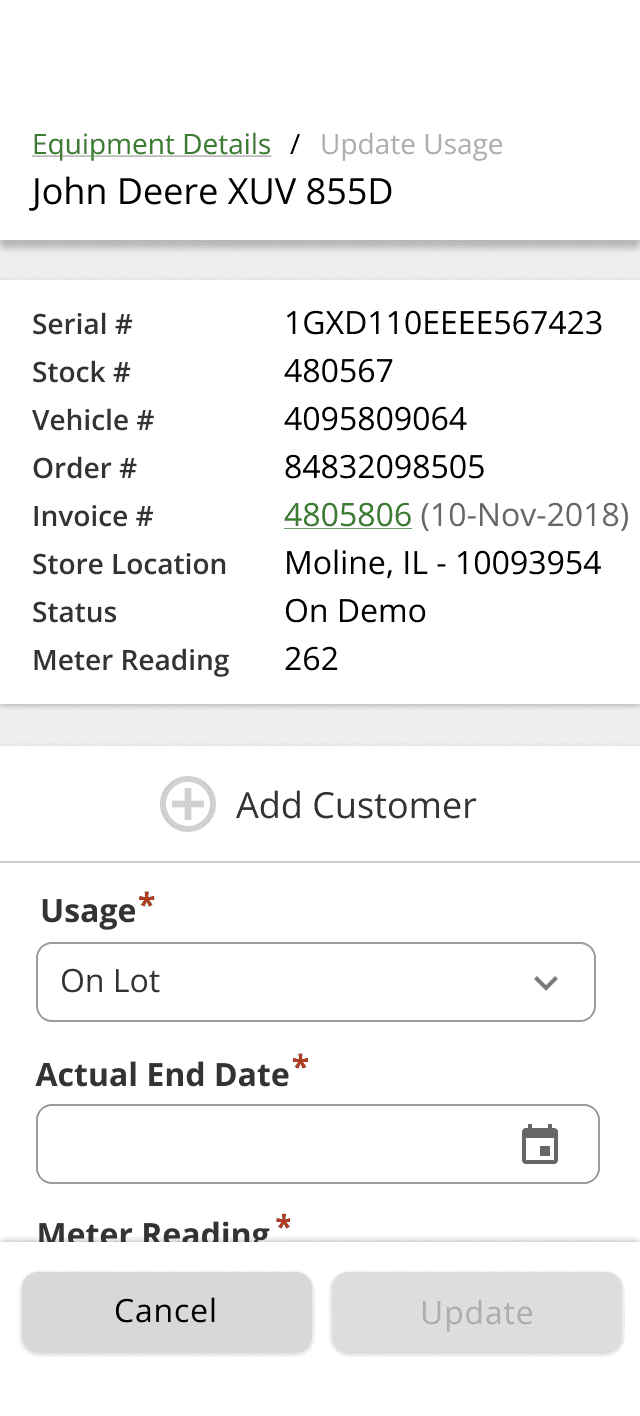Click the Update button
This screenshot has width=640, height=1416.
tap(477, 1312)
